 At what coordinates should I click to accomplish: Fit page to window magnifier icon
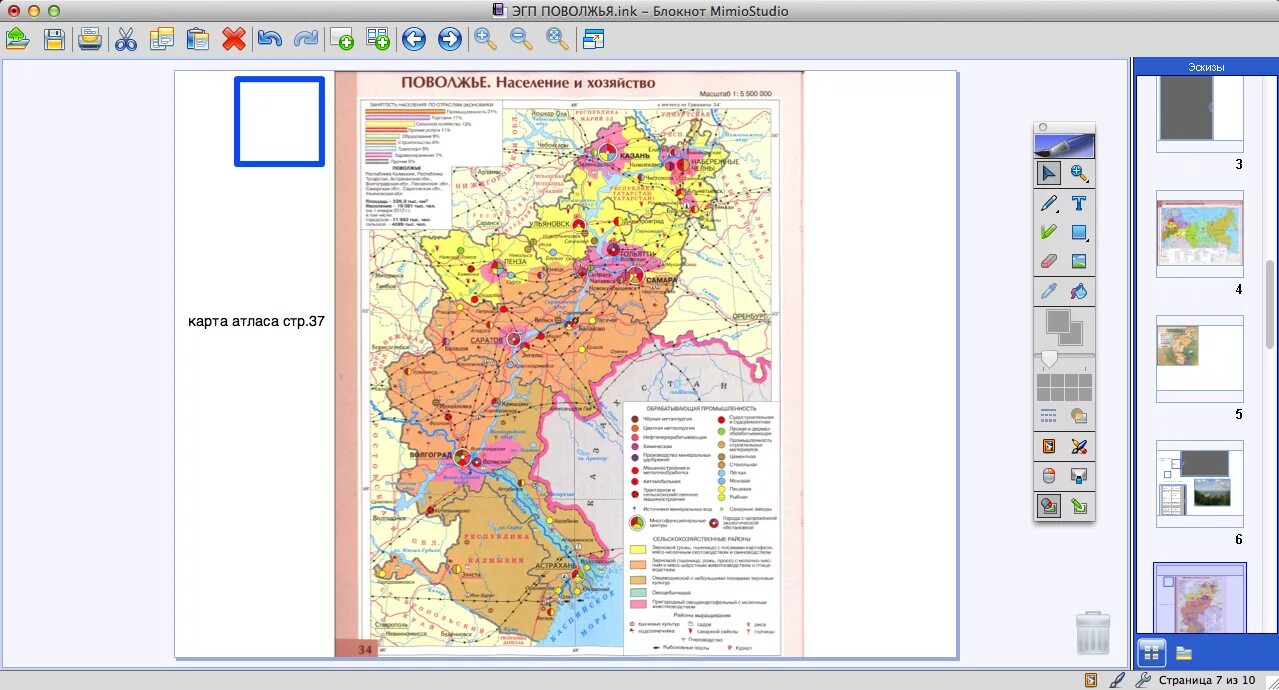(x=558, y=39)
